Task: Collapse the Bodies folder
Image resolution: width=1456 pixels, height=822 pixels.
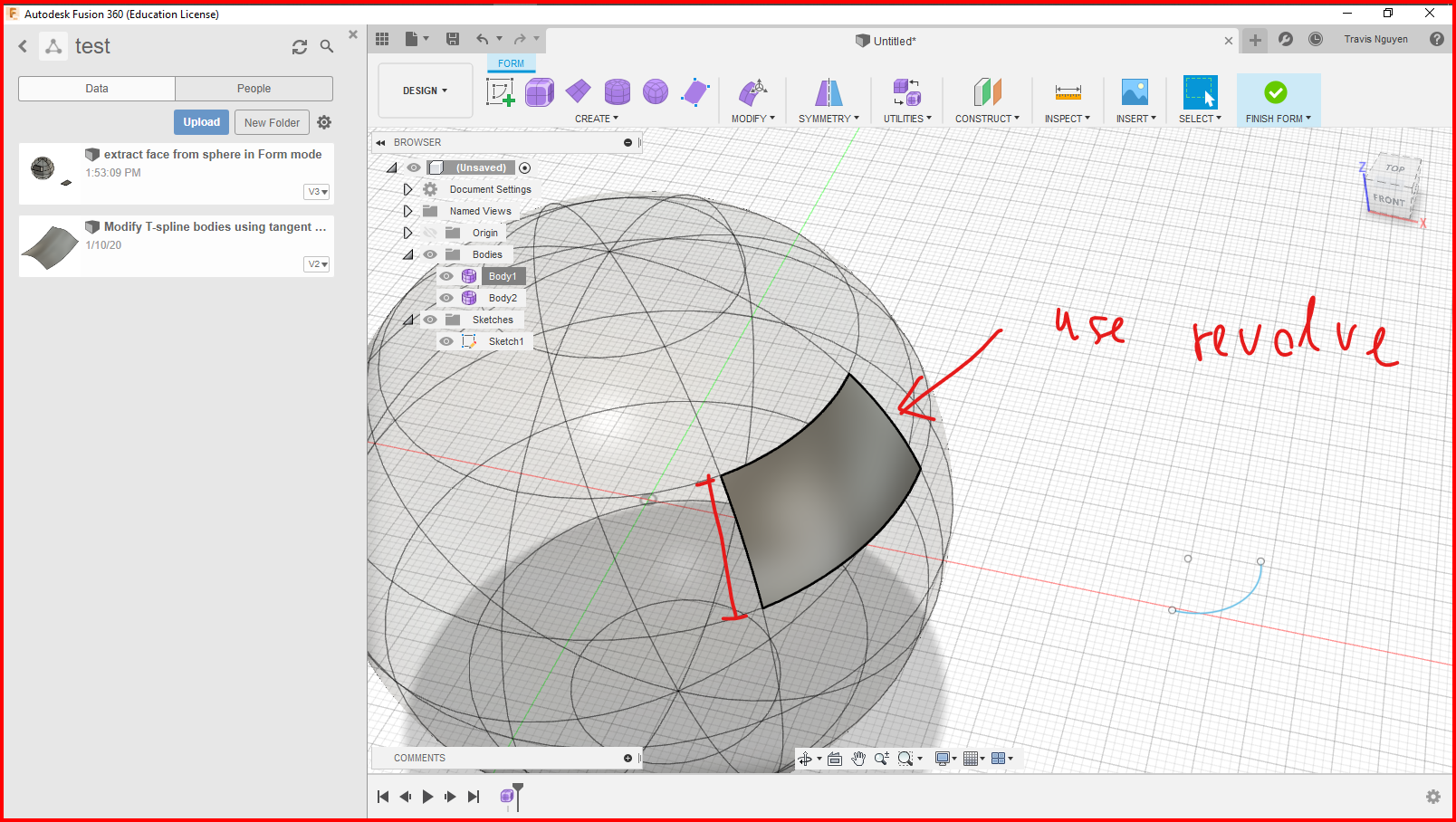Action: tap(409, 253)
